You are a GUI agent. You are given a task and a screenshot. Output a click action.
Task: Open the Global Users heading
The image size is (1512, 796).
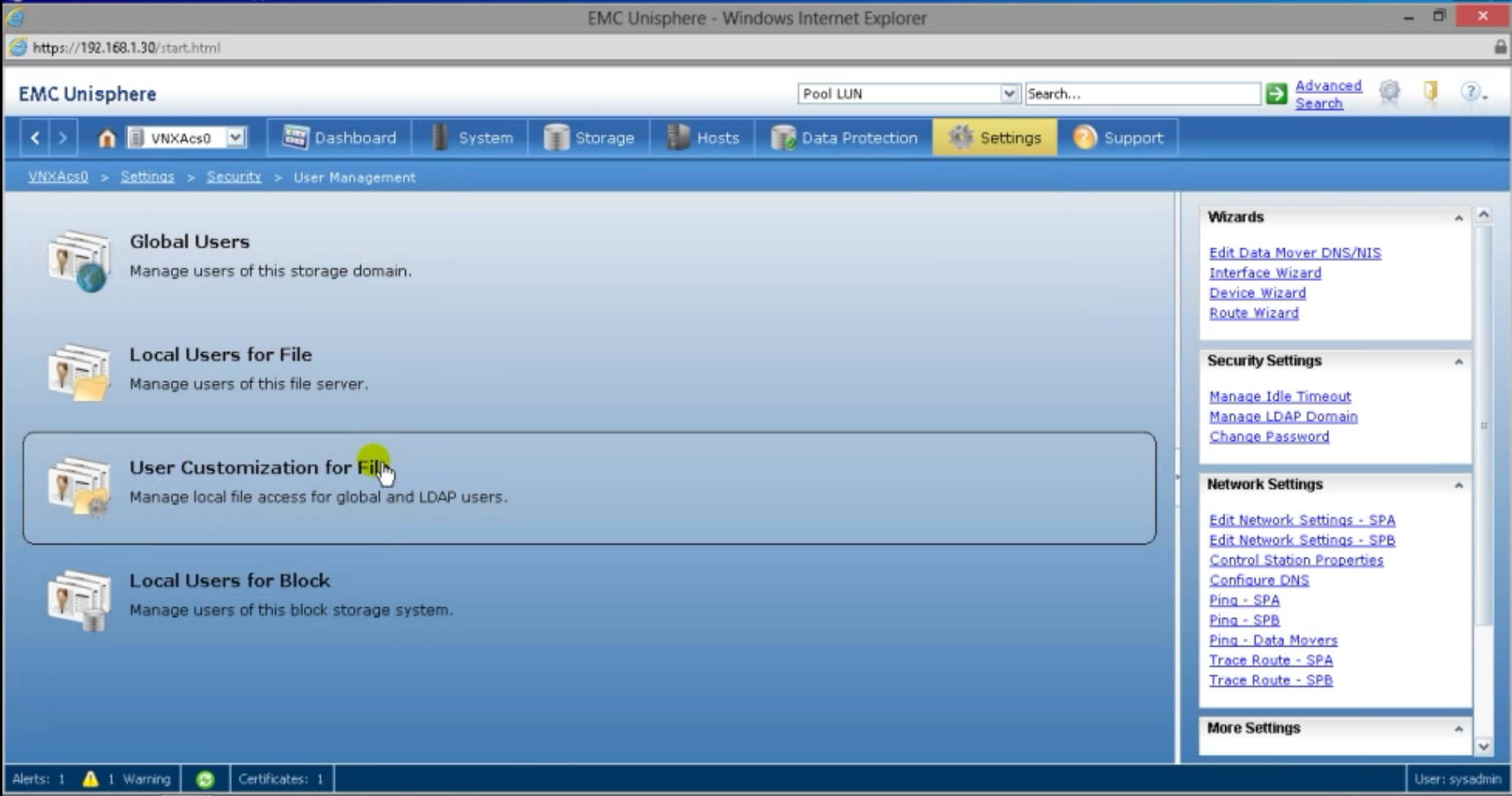click(190, 242)
